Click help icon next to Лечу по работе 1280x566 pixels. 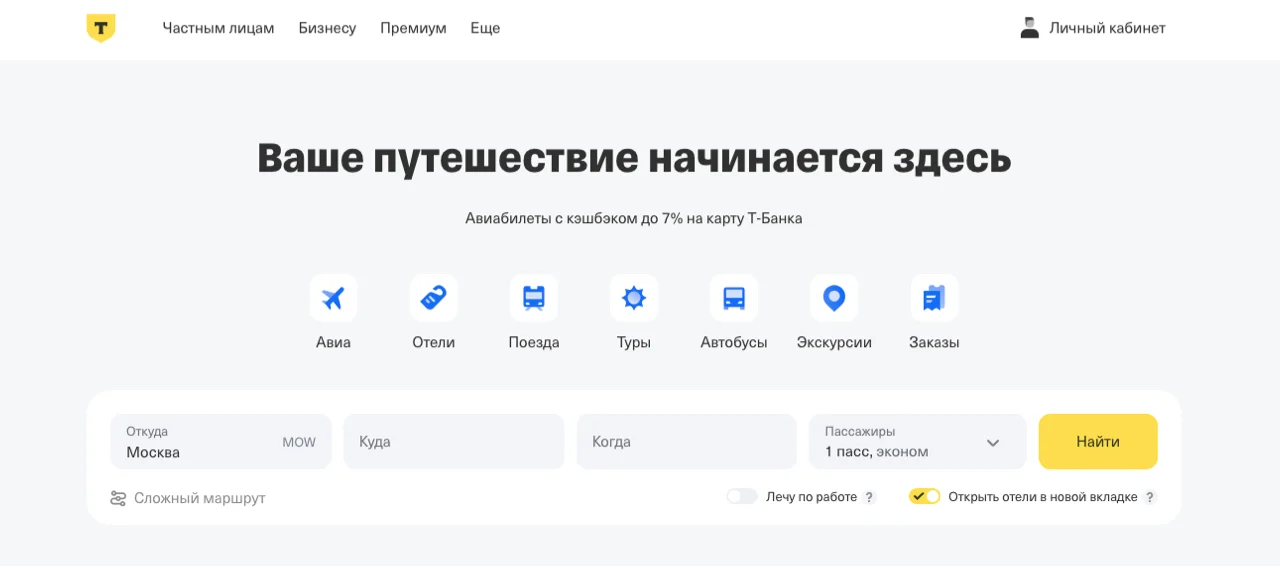(869, 497)
